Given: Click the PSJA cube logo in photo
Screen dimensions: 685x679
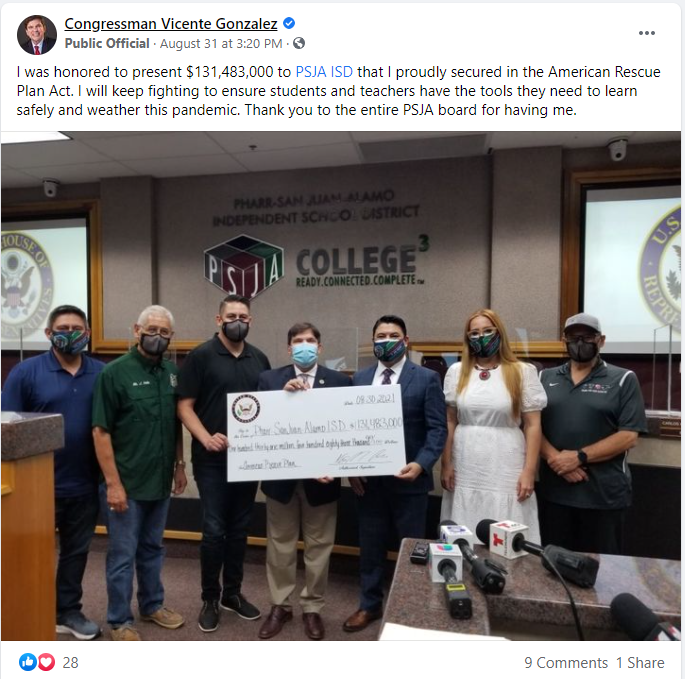Looking at the screenshot, I should pyautogui.click(x=244, y=265).
